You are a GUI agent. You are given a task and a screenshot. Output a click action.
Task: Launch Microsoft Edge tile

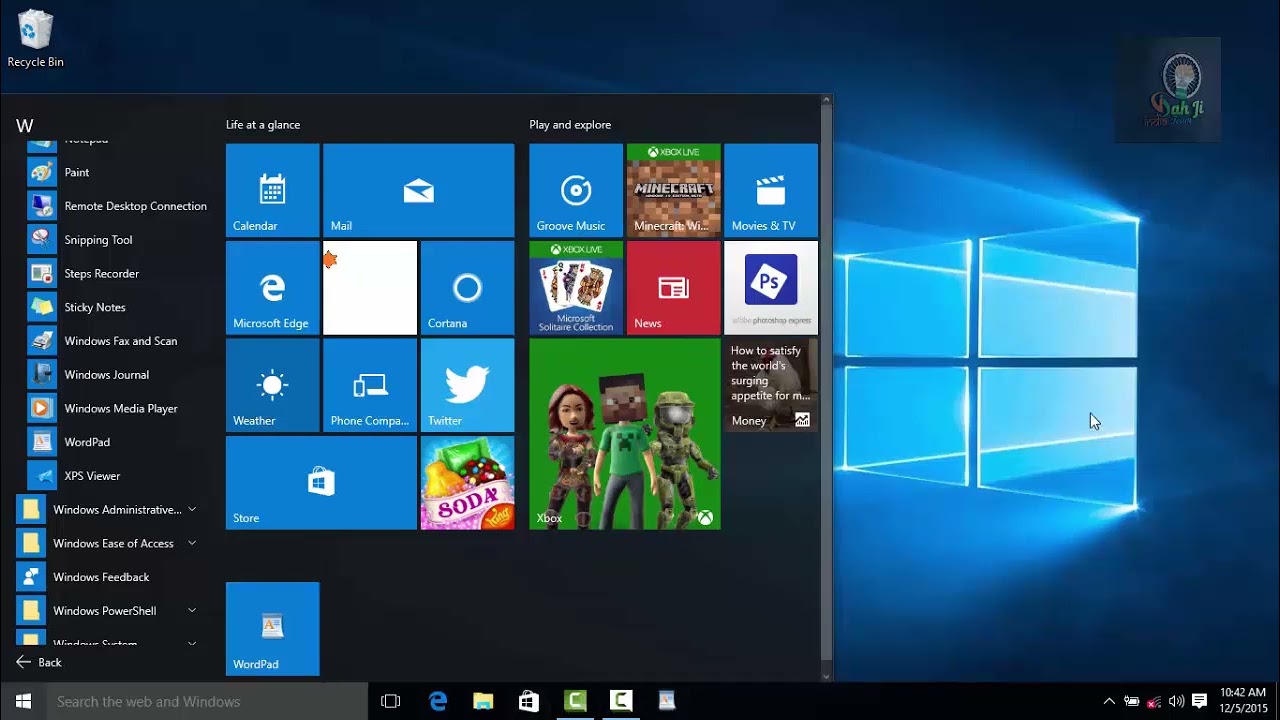tap(272, 288)
